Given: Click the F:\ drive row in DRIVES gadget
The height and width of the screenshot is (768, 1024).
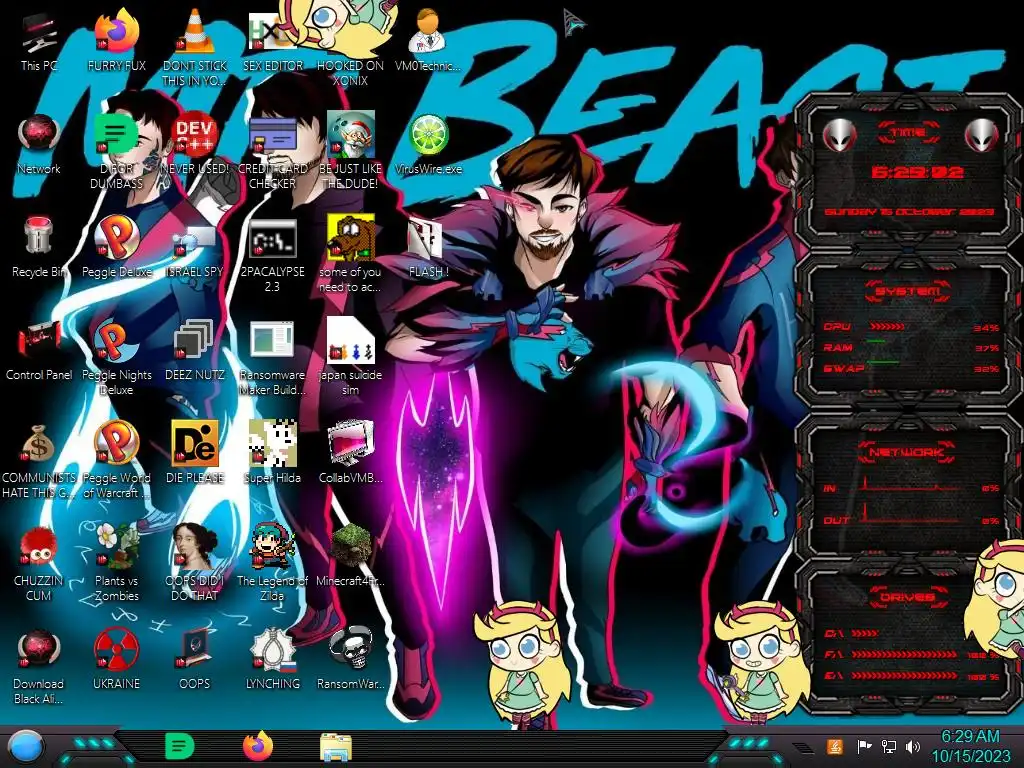Looking at the screenshot, I should tap(912, 654).
